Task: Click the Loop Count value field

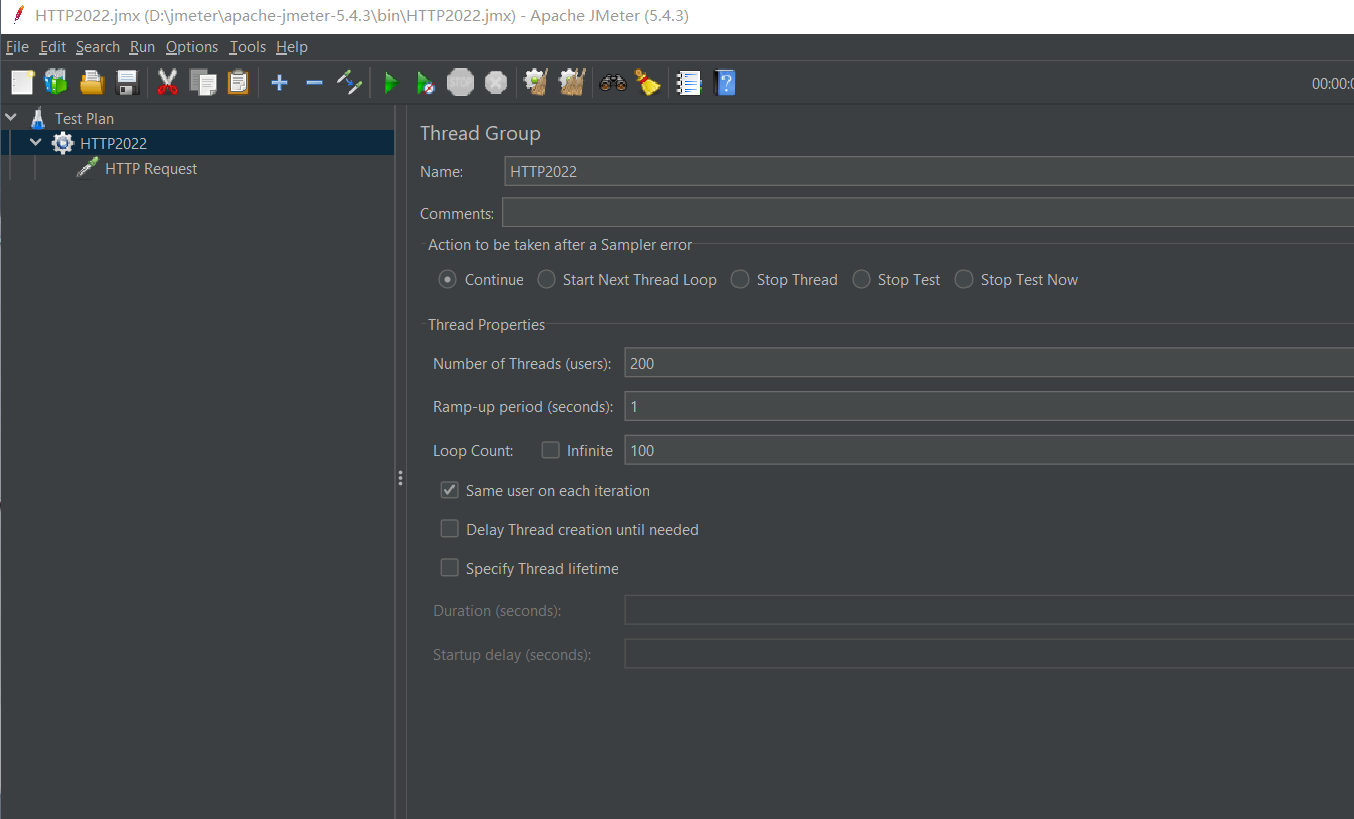Action: coord(988,450)
